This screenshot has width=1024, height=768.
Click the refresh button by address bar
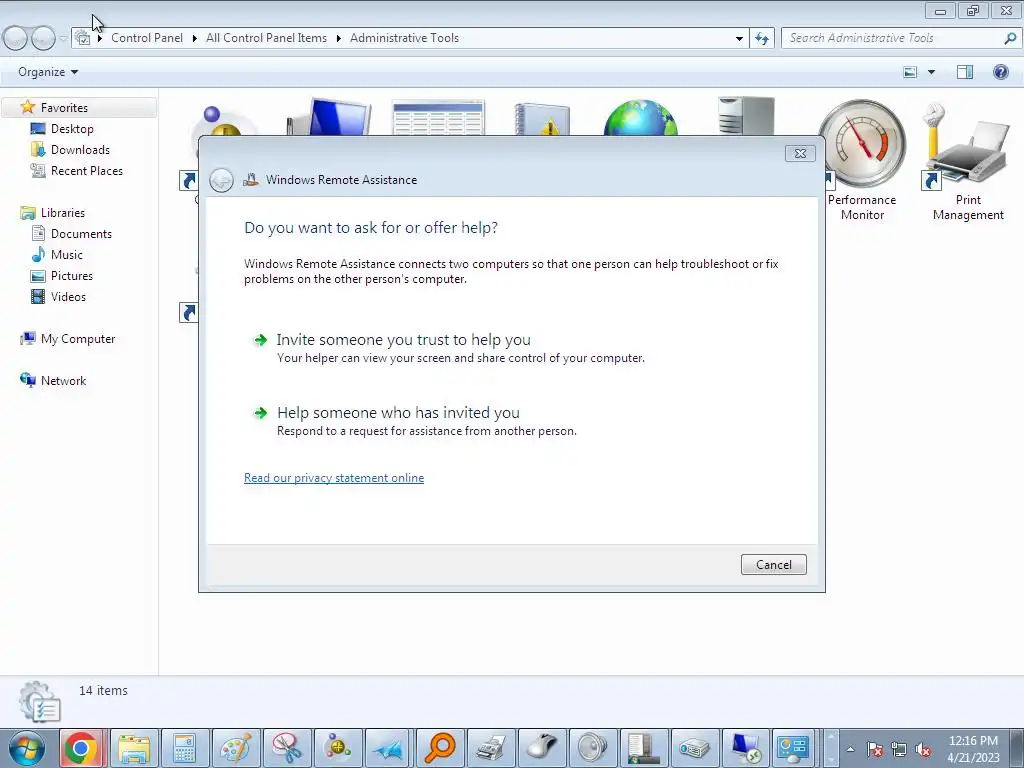tap(762, 39)
